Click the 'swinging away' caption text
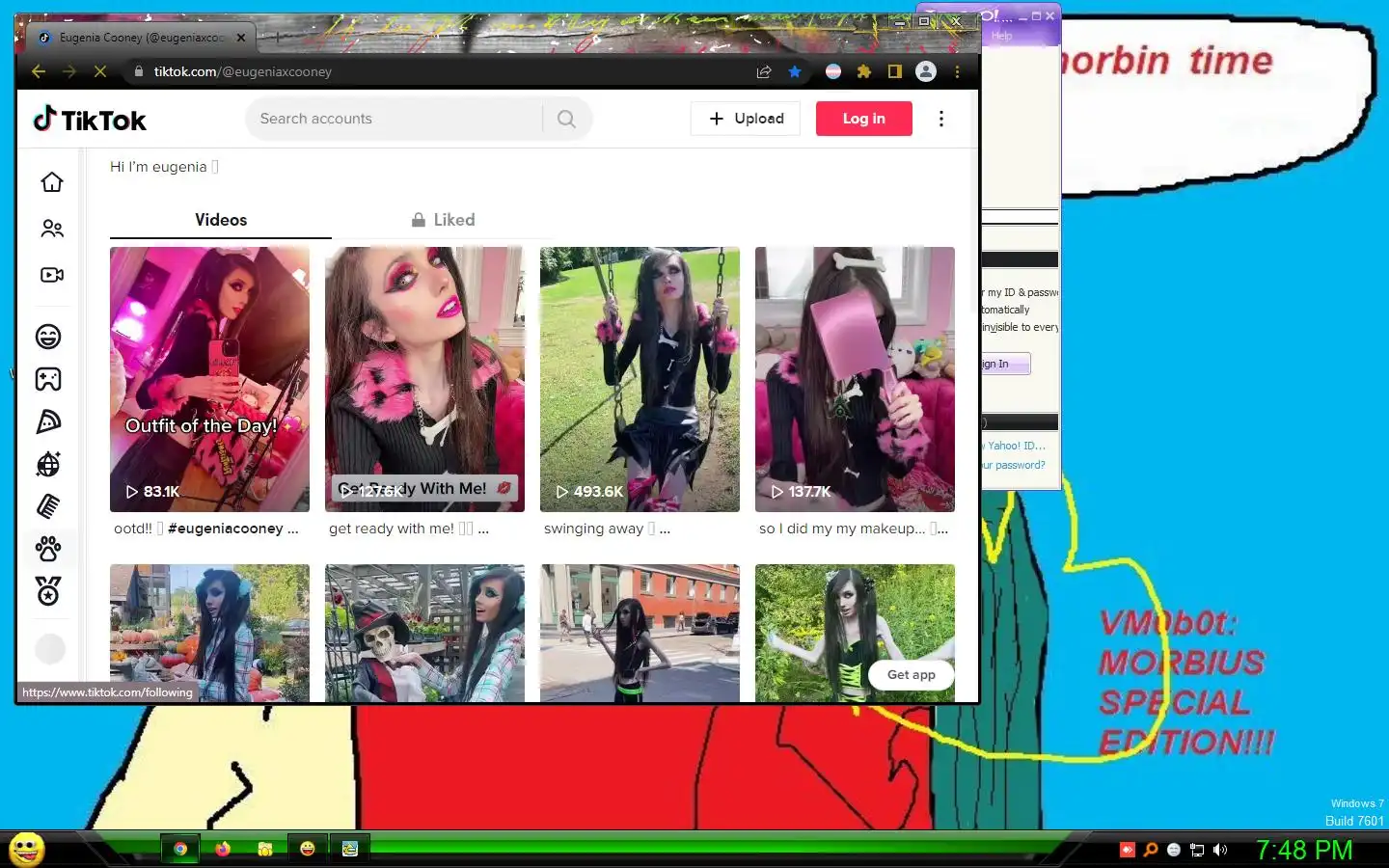 click(593, 529)
